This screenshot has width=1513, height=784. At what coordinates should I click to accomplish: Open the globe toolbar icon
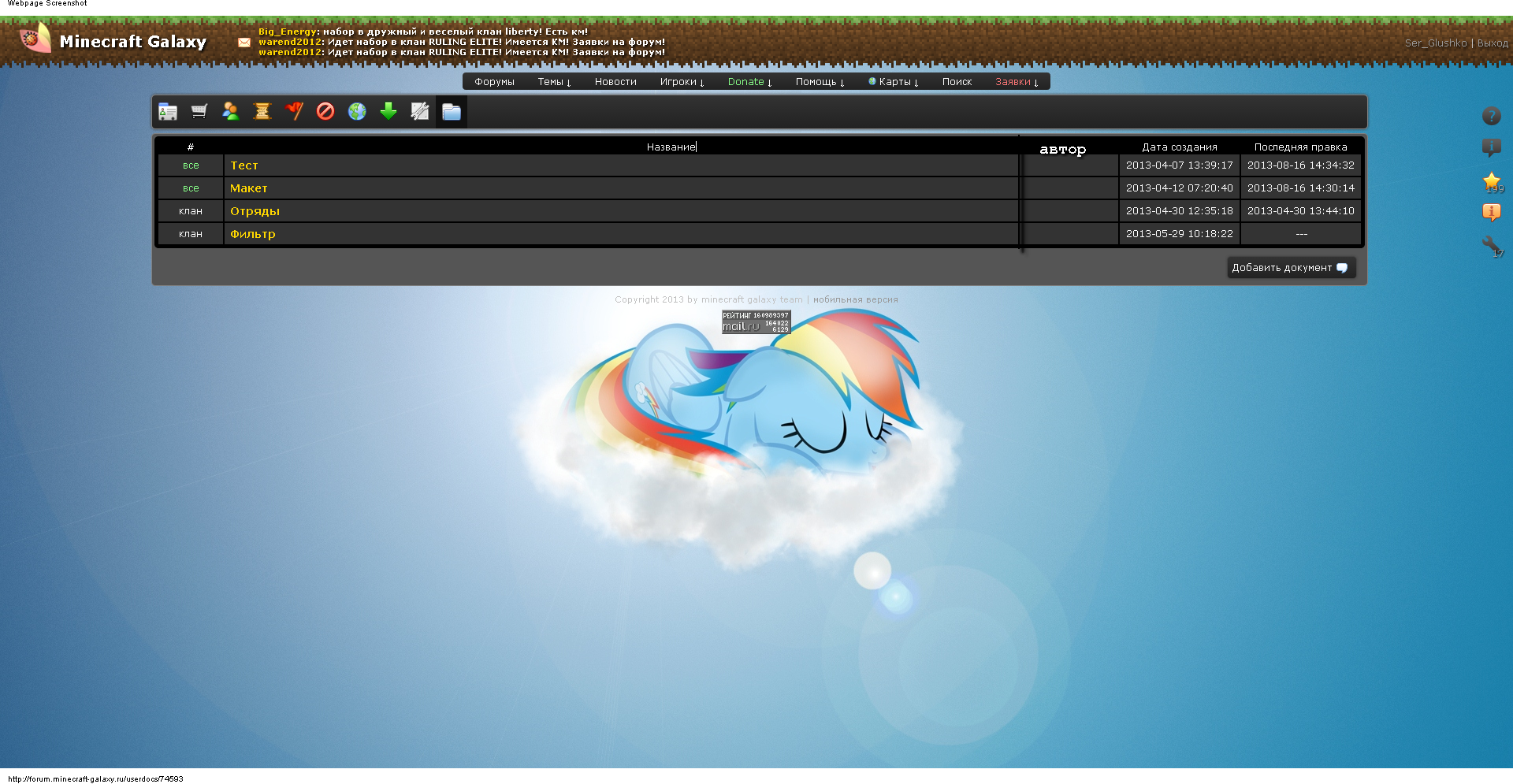point(357,112)
